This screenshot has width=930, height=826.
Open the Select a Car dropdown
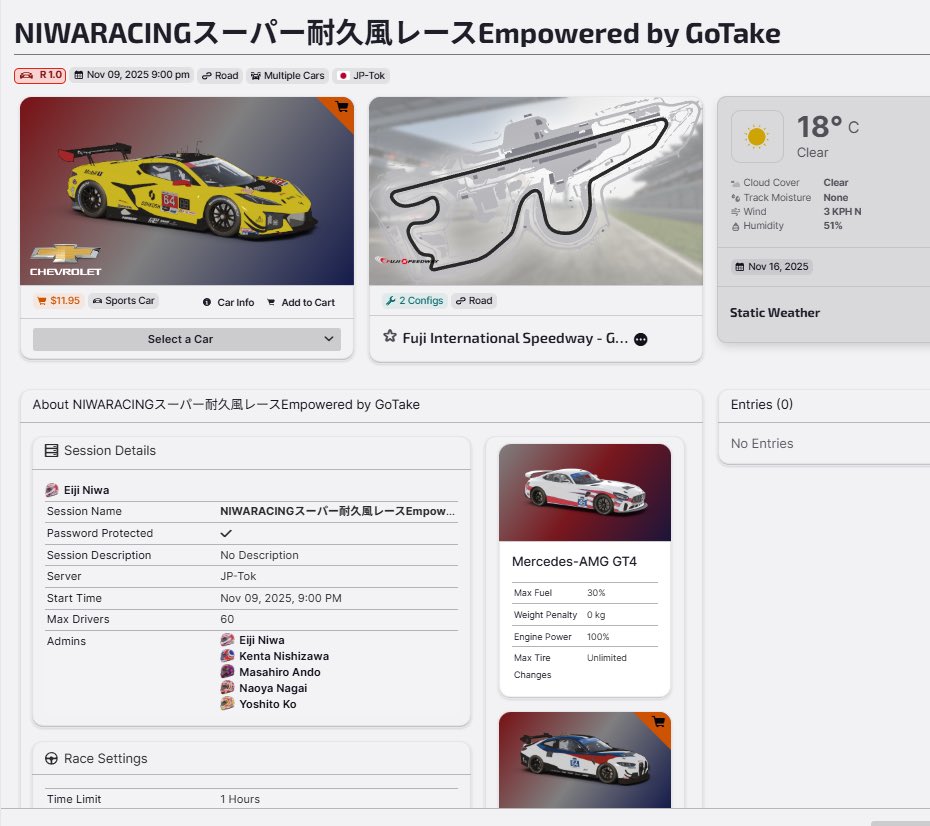point(187,339)
